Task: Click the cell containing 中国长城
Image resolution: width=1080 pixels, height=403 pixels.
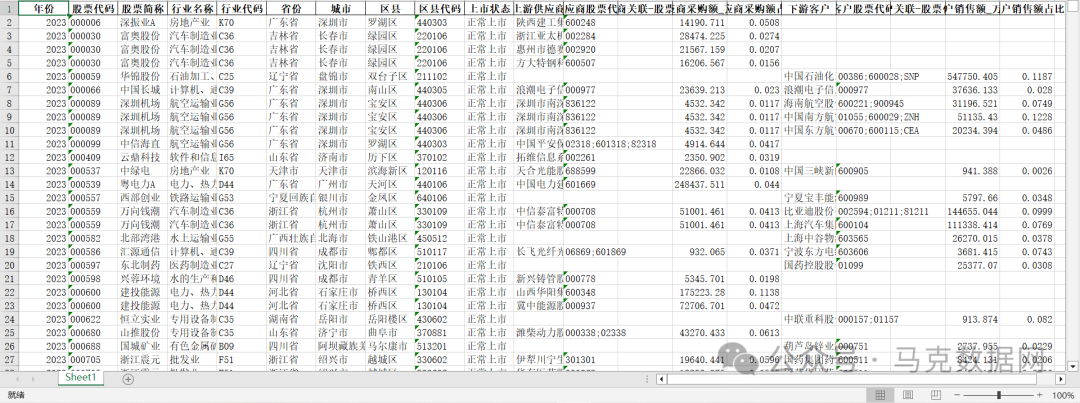Action: click(143, 90)
